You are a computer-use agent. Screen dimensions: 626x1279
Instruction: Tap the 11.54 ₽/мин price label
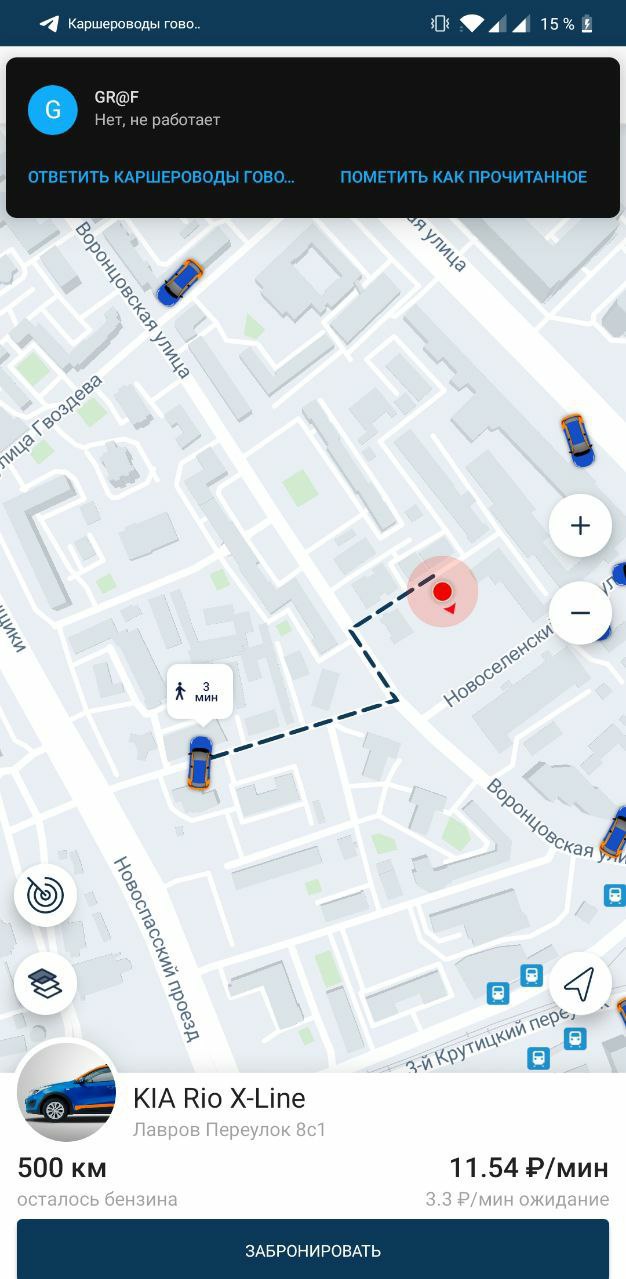pos(529,1167)
